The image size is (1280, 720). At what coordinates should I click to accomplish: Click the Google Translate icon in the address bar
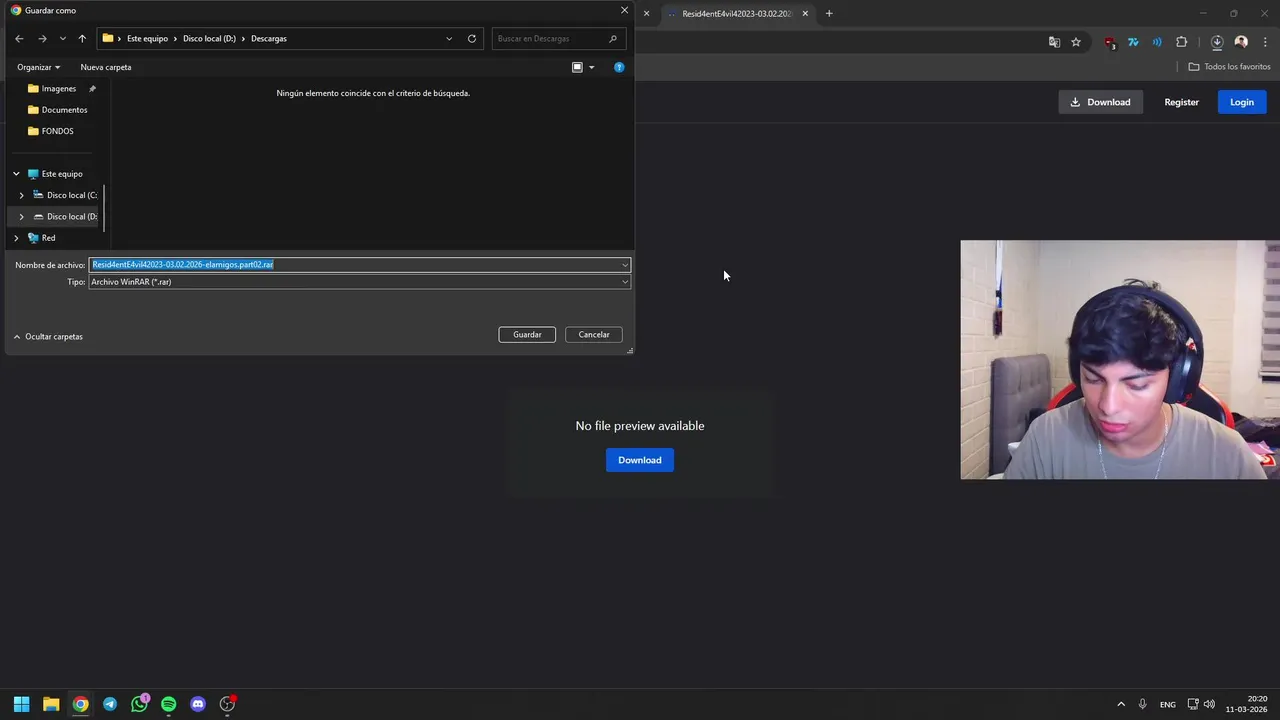point(1054,42)
